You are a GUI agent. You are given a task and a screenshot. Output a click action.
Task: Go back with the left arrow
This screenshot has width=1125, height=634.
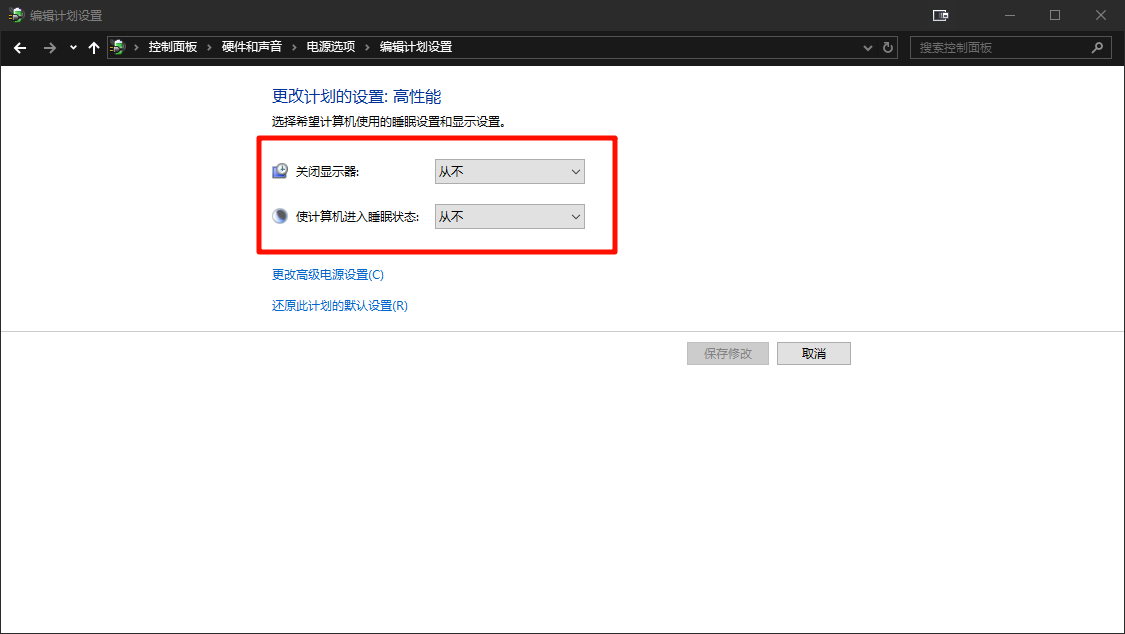20,47
